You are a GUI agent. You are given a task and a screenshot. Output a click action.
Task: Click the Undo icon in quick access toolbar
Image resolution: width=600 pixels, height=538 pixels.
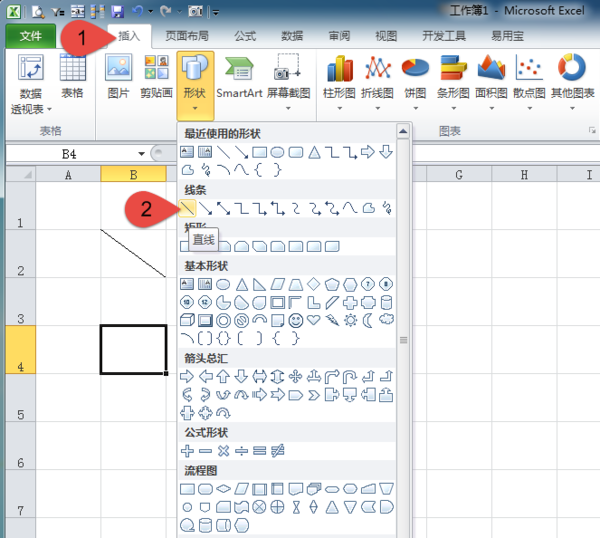[x=137, y=11]
